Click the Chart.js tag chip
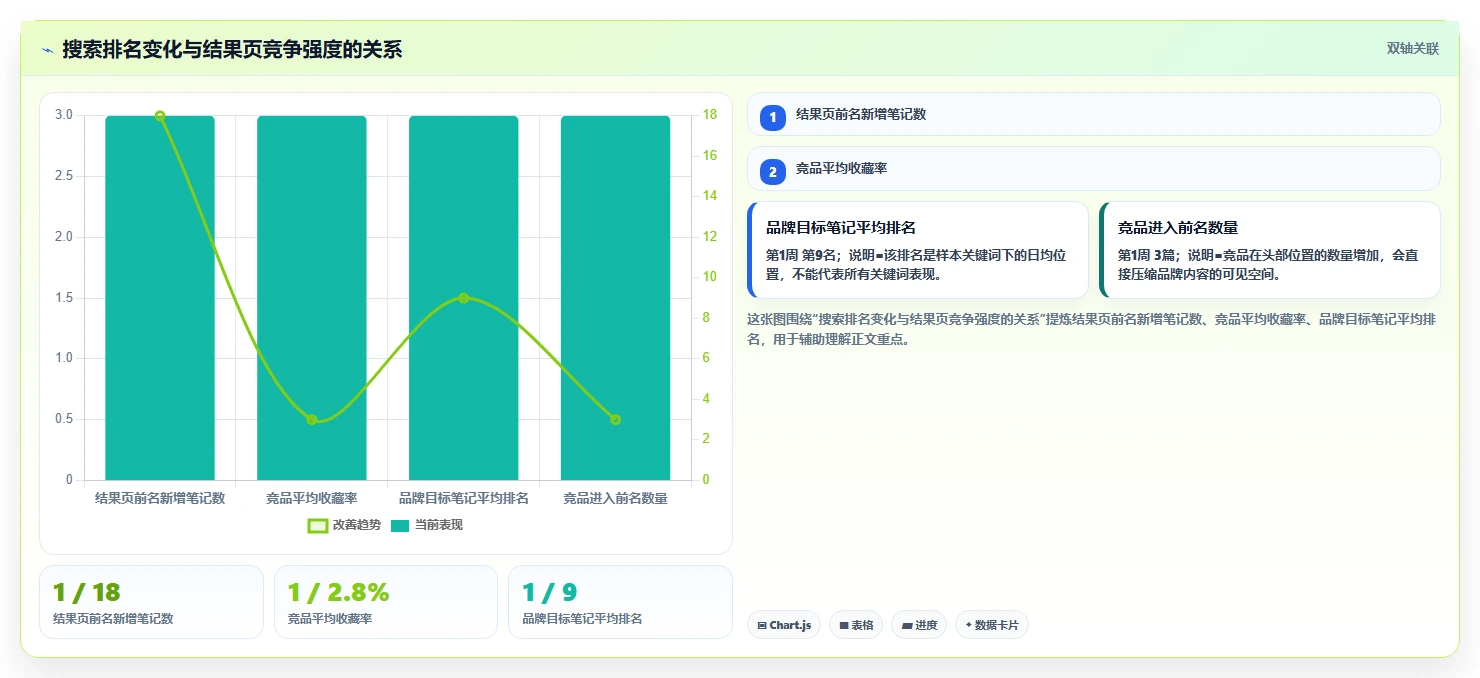The height and width of the screenshot is (678, 1480). [784, 625]
